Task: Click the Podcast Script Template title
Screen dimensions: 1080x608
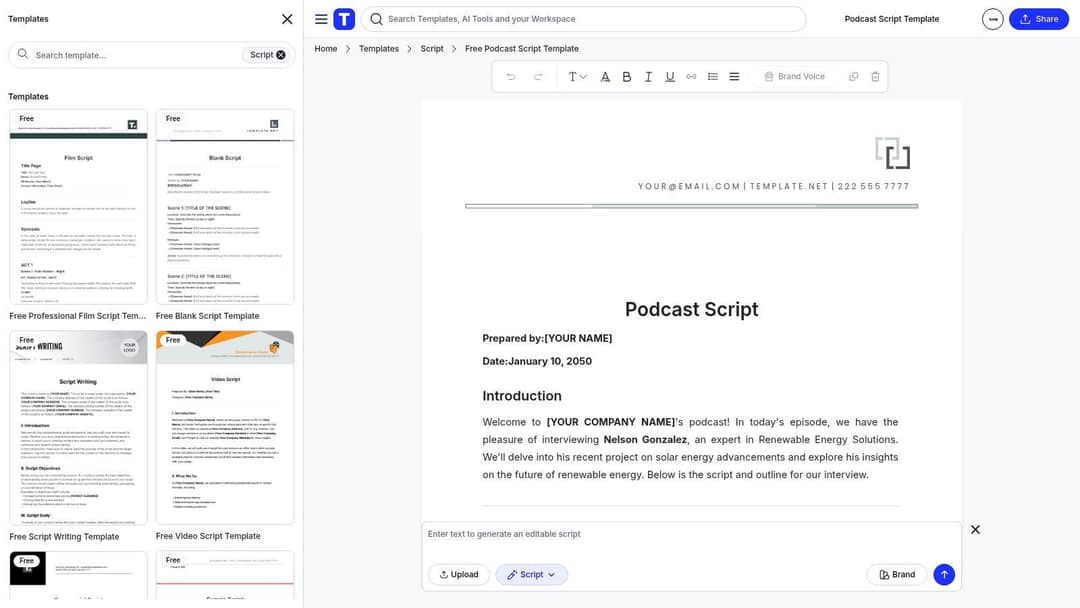Action: tap(892, 19)
